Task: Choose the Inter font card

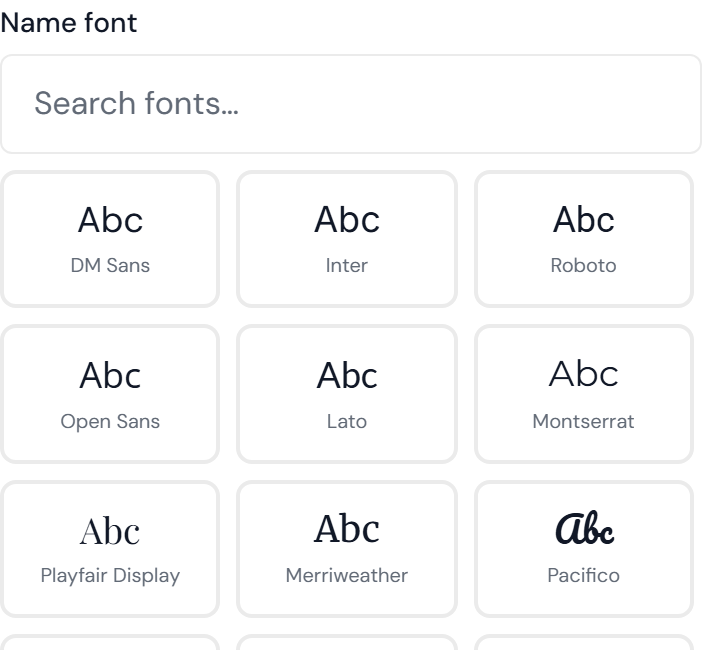Action: [347, 239]
